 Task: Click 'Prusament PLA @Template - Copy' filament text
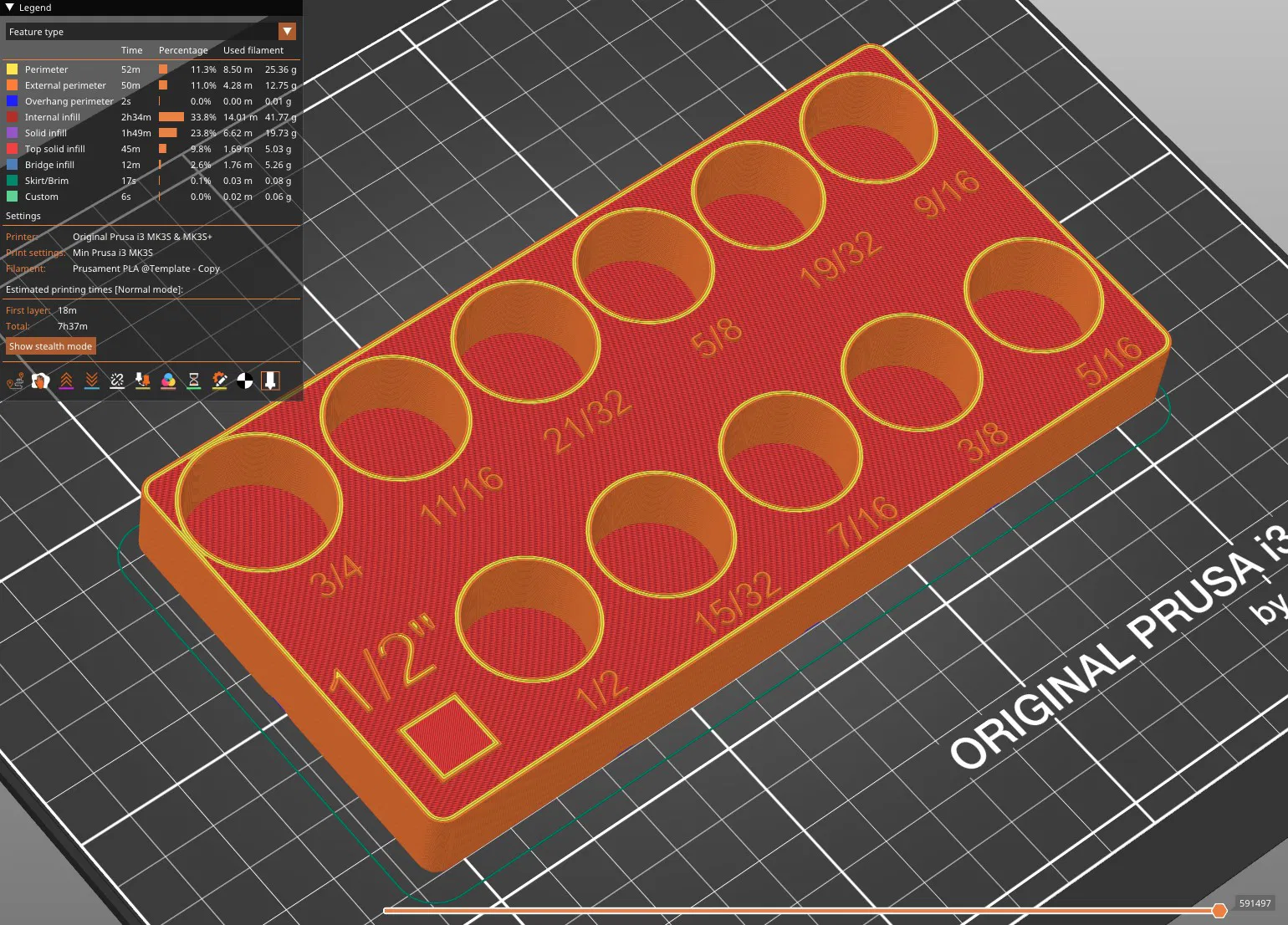point(146,268)
